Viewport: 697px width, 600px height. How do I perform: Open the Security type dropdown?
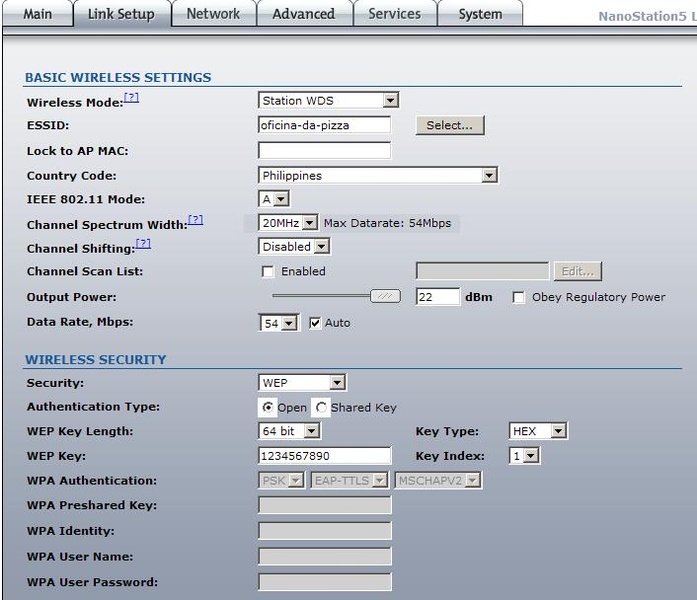coord(302,383)
